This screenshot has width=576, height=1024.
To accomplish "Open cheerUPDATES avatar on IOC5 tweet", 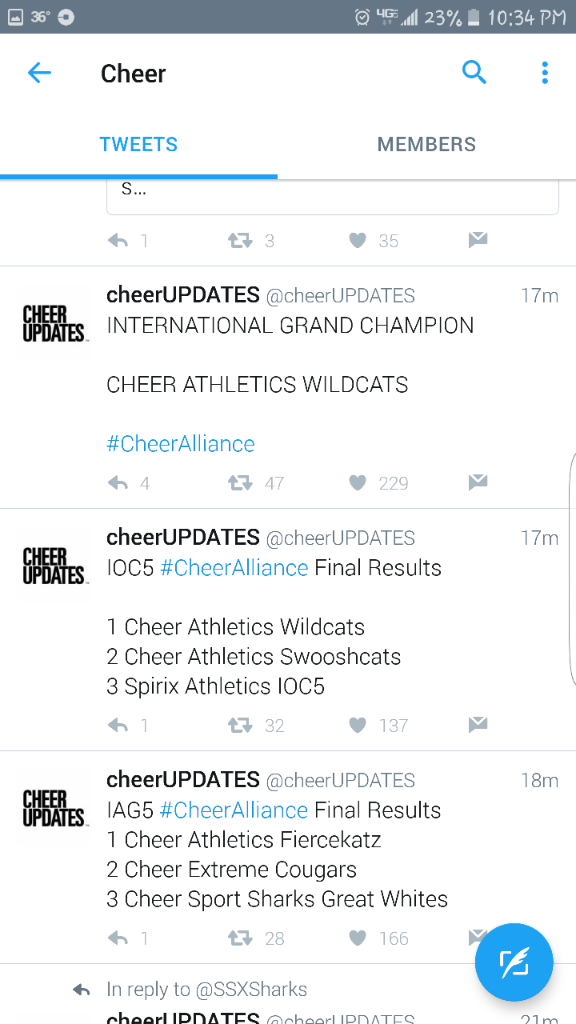I will click(54, 565).
